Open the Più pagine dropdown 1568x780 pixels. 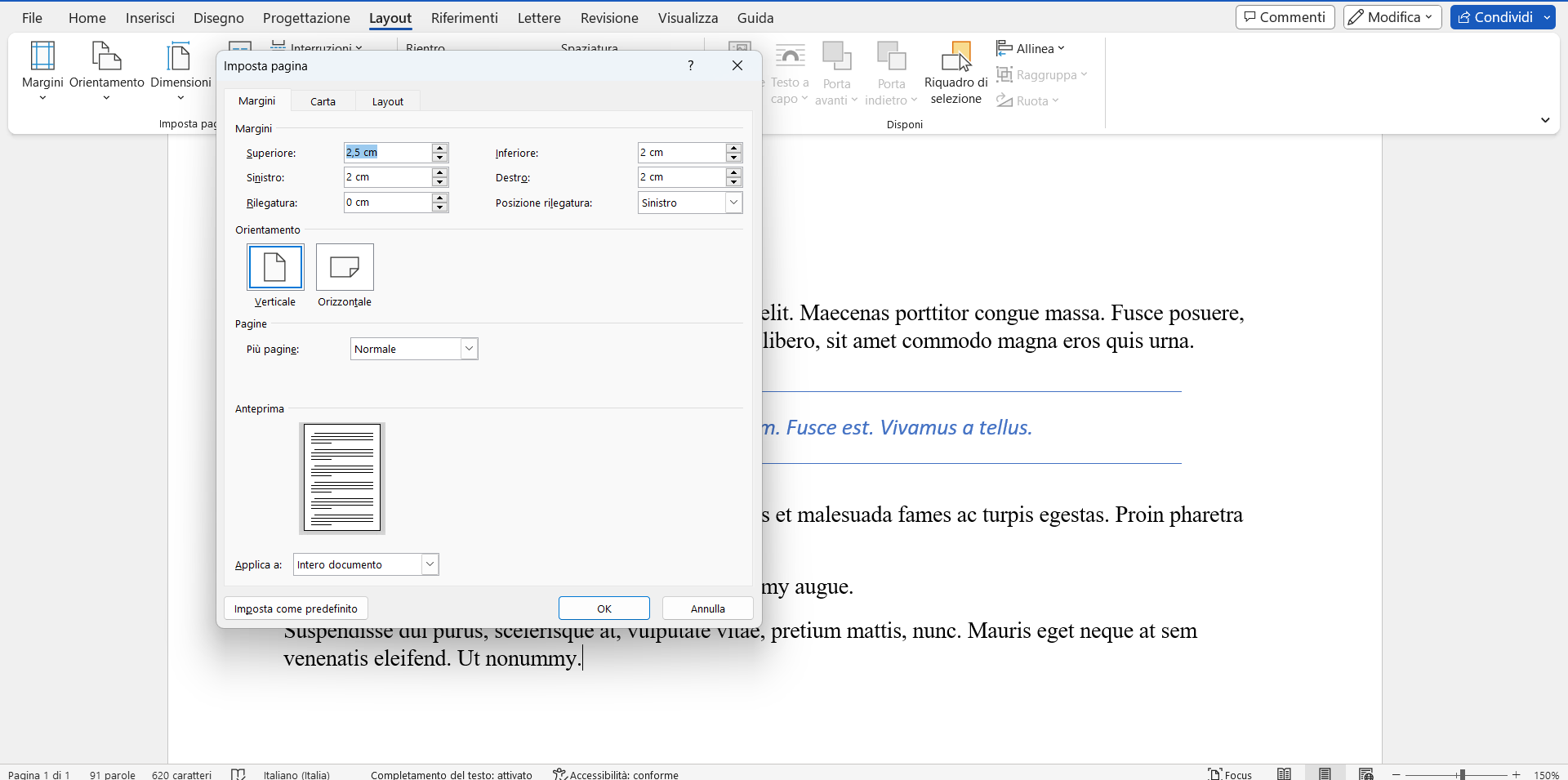tap(469, 348)
